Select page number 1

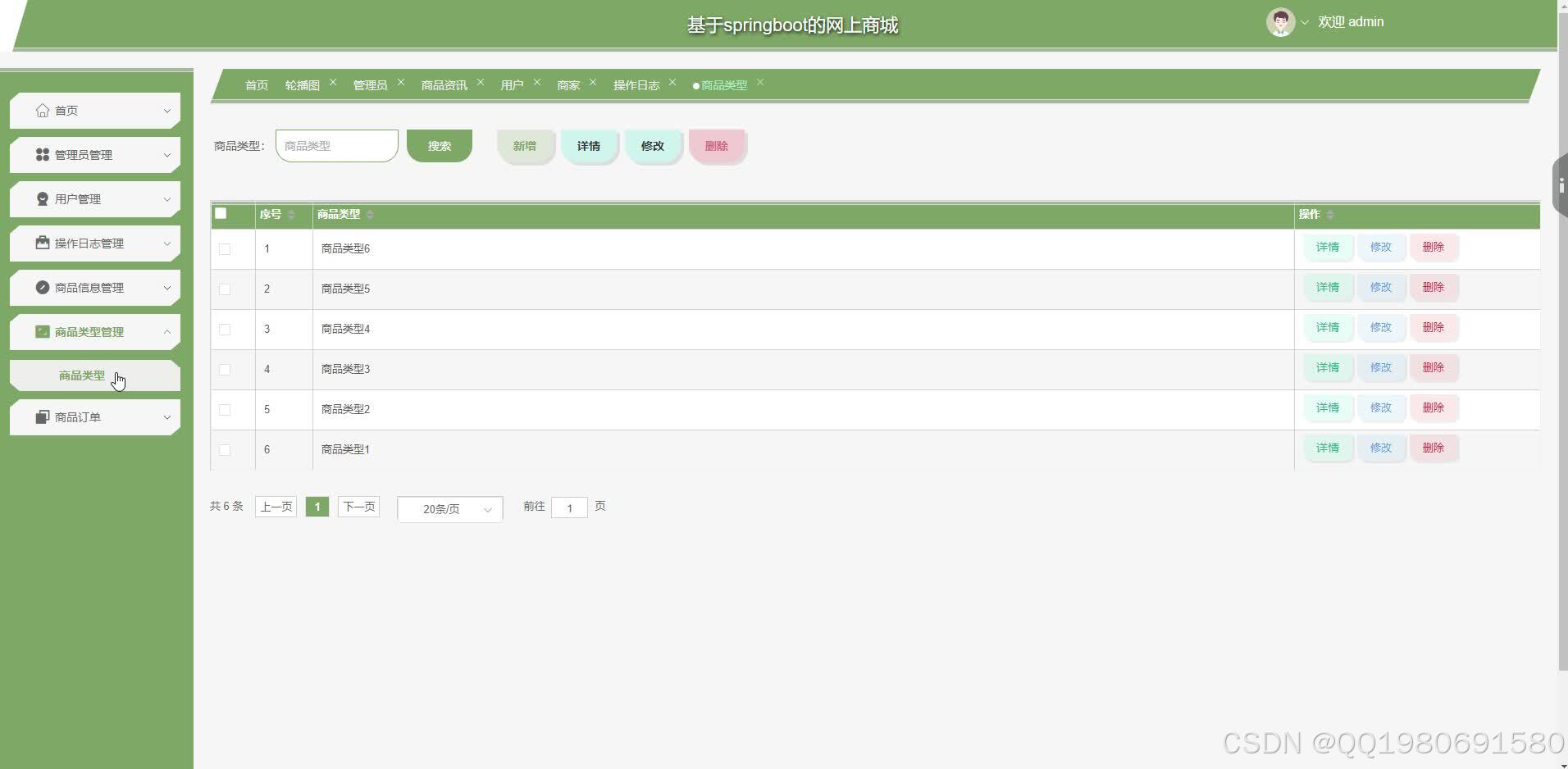point(317,507)
